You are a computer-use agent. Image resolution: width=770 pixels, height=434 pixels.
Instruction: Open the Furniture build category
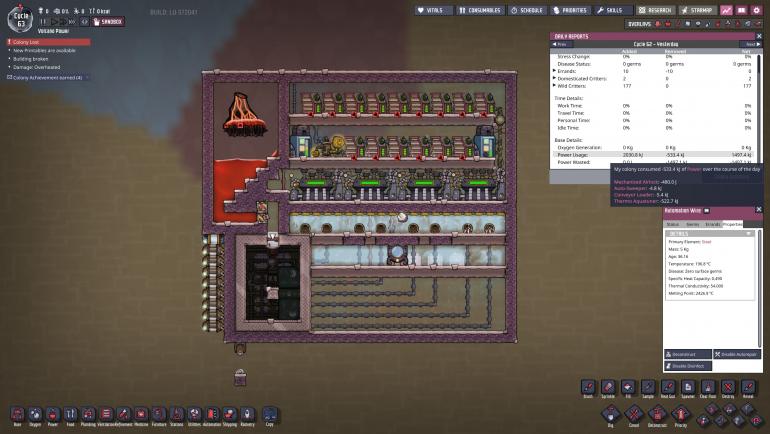click(x=159, y=414)
